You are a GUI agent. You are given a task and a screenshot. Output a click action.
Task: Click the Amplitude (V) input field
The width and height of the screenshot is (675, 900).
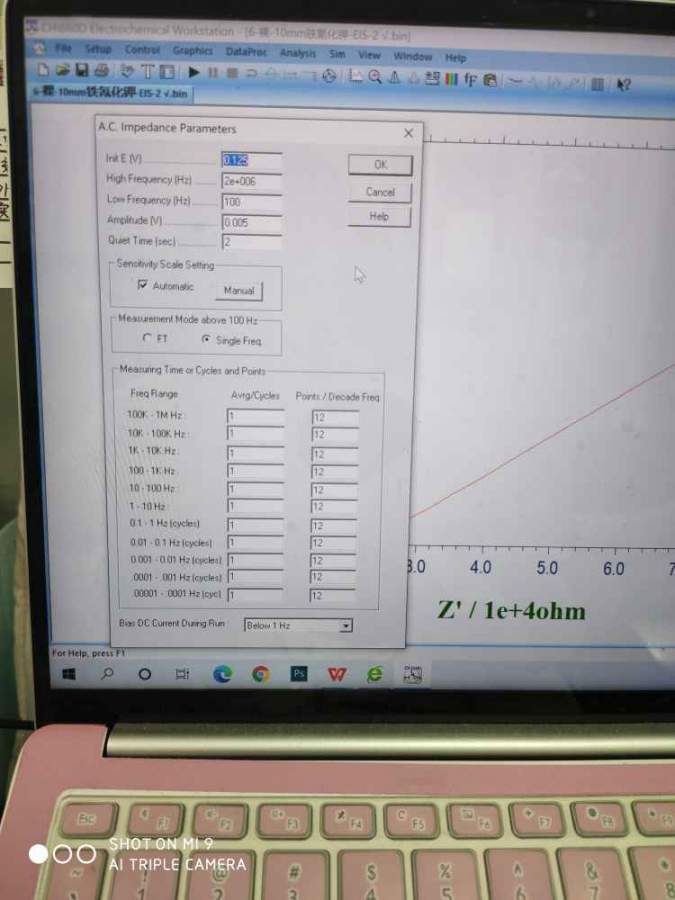pos(251,222)
